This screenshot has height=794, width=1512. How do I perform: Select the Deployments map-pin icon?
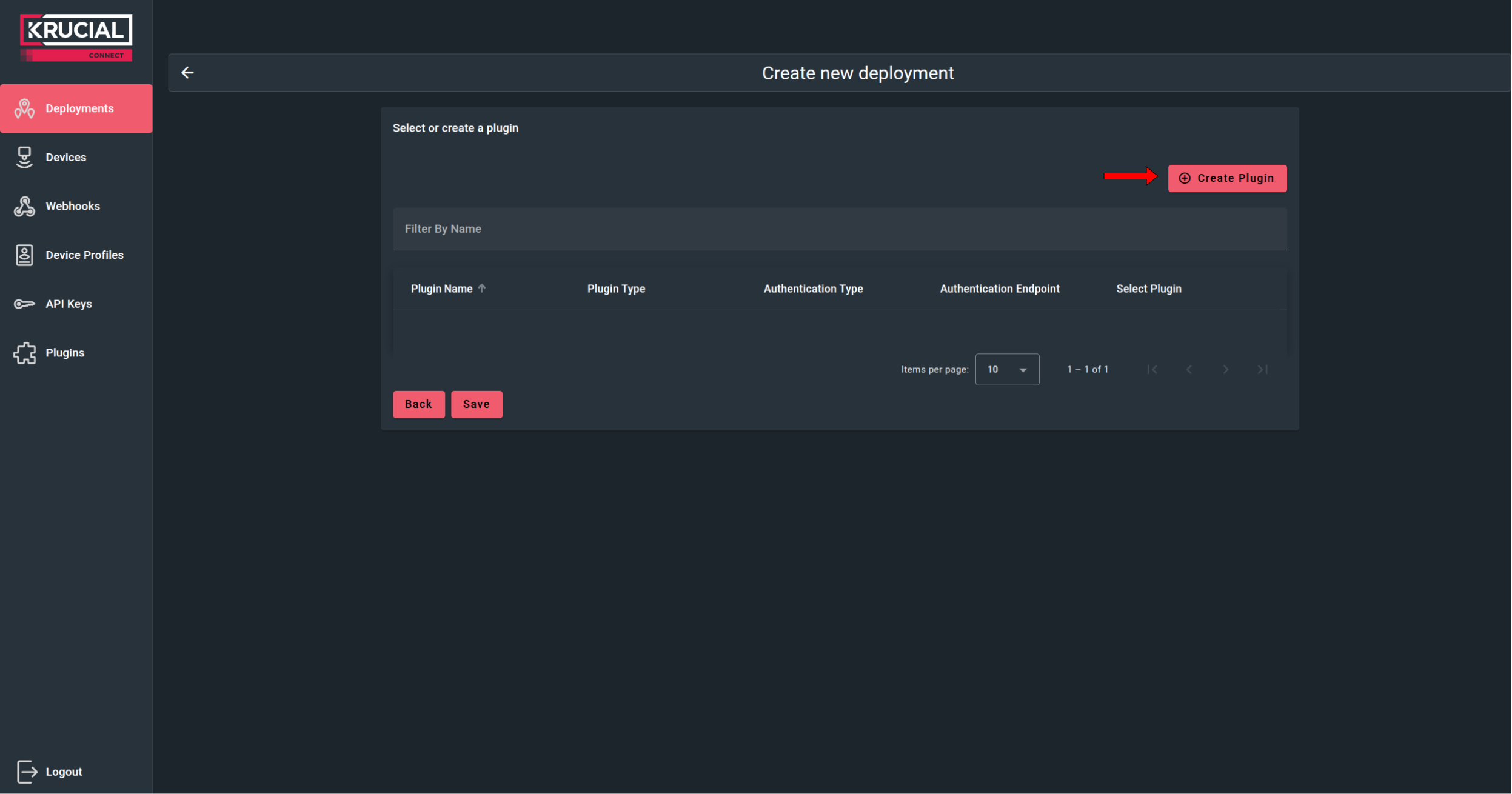(x=24, y=108)
